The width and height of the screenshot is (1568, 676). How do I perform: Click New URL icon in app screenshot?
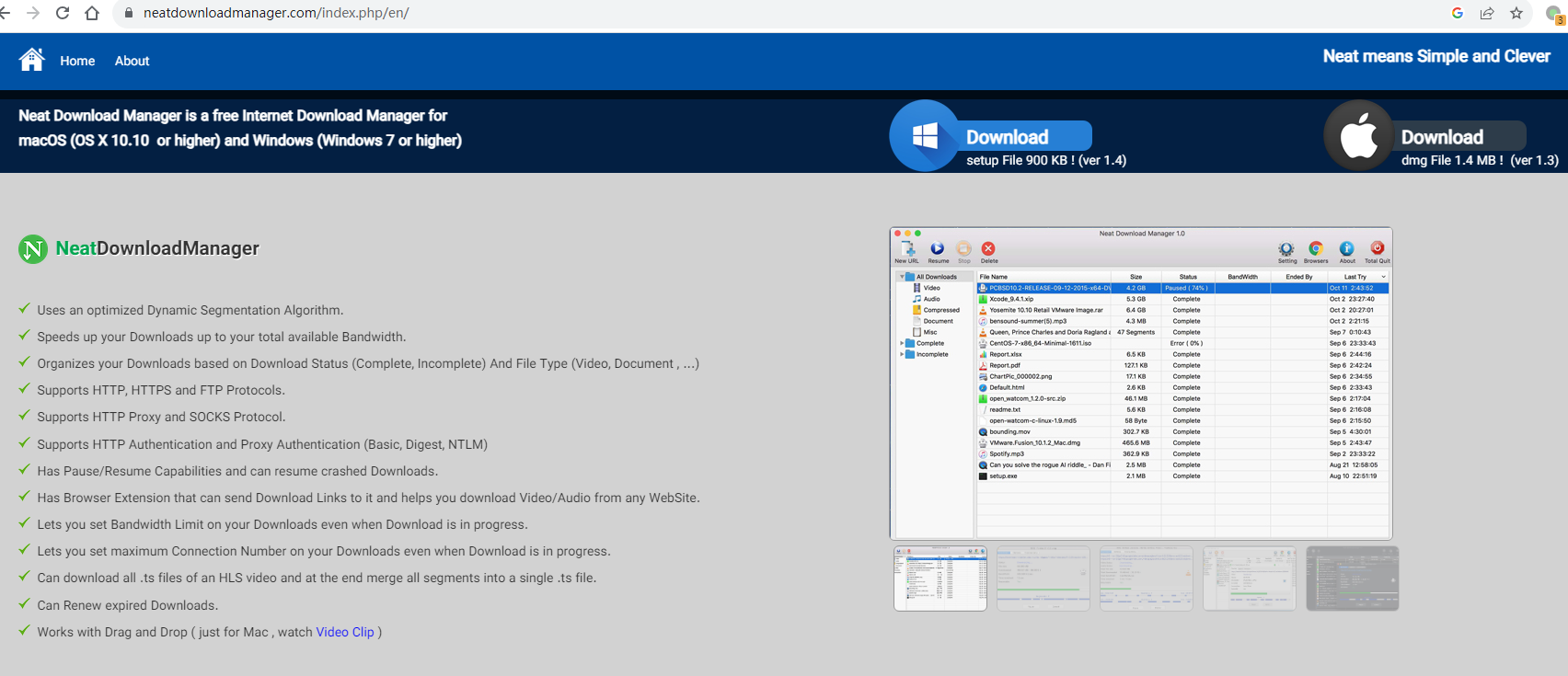coord(907,250)
